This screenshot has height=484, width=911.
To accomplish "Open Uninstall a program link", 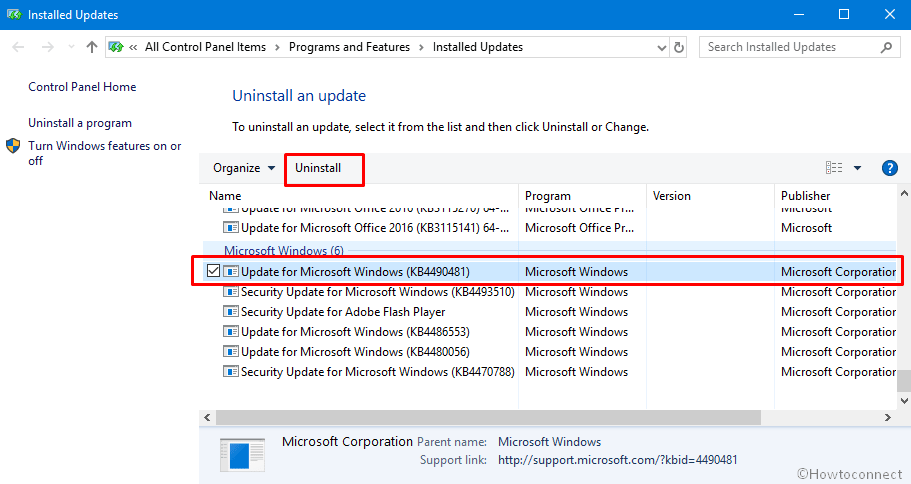I will coord(80,123).
